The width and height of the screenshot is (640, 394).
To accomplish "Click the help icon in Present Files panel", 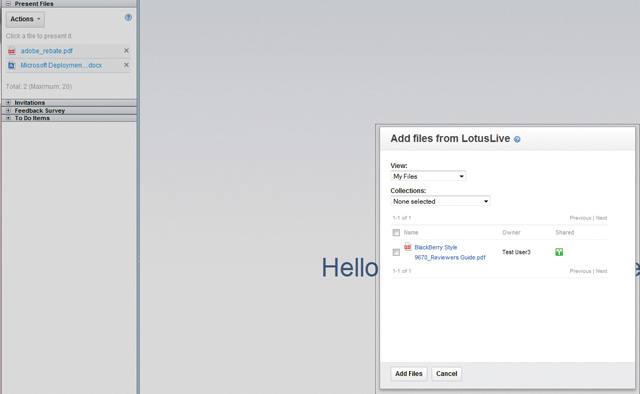I will click(128, 17).
